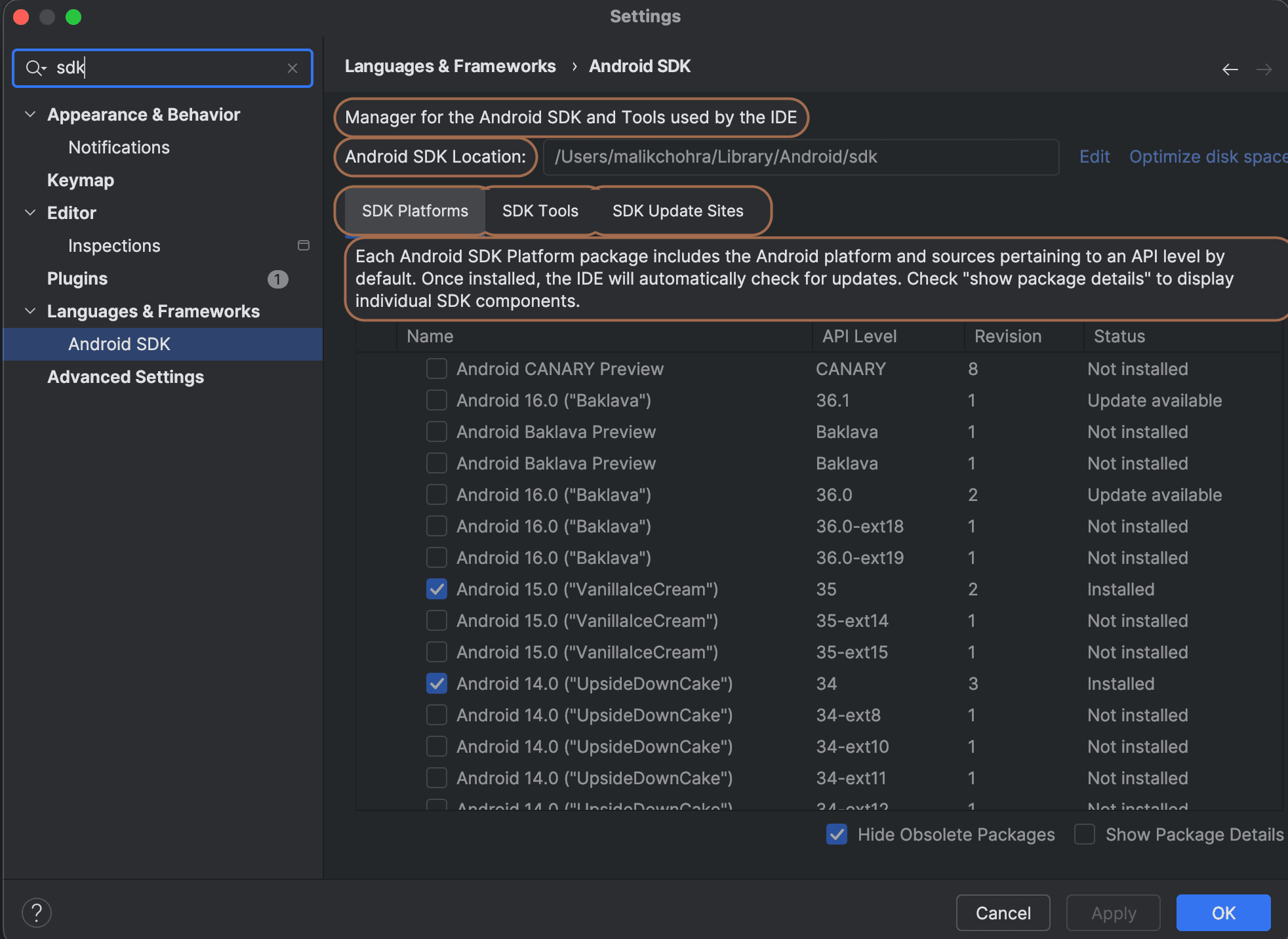The width and height of the screenshot is (1288, 939).
Task: Select Android SDK in the sidebar
Action: 163,344
